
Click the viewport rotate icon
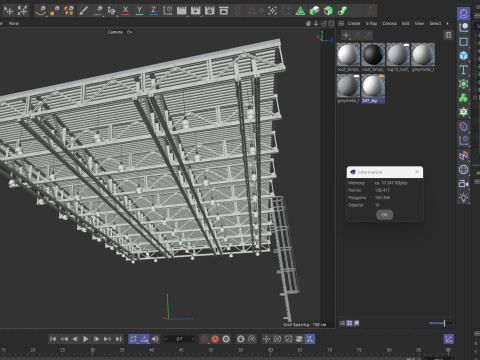(x=324, y=23)
